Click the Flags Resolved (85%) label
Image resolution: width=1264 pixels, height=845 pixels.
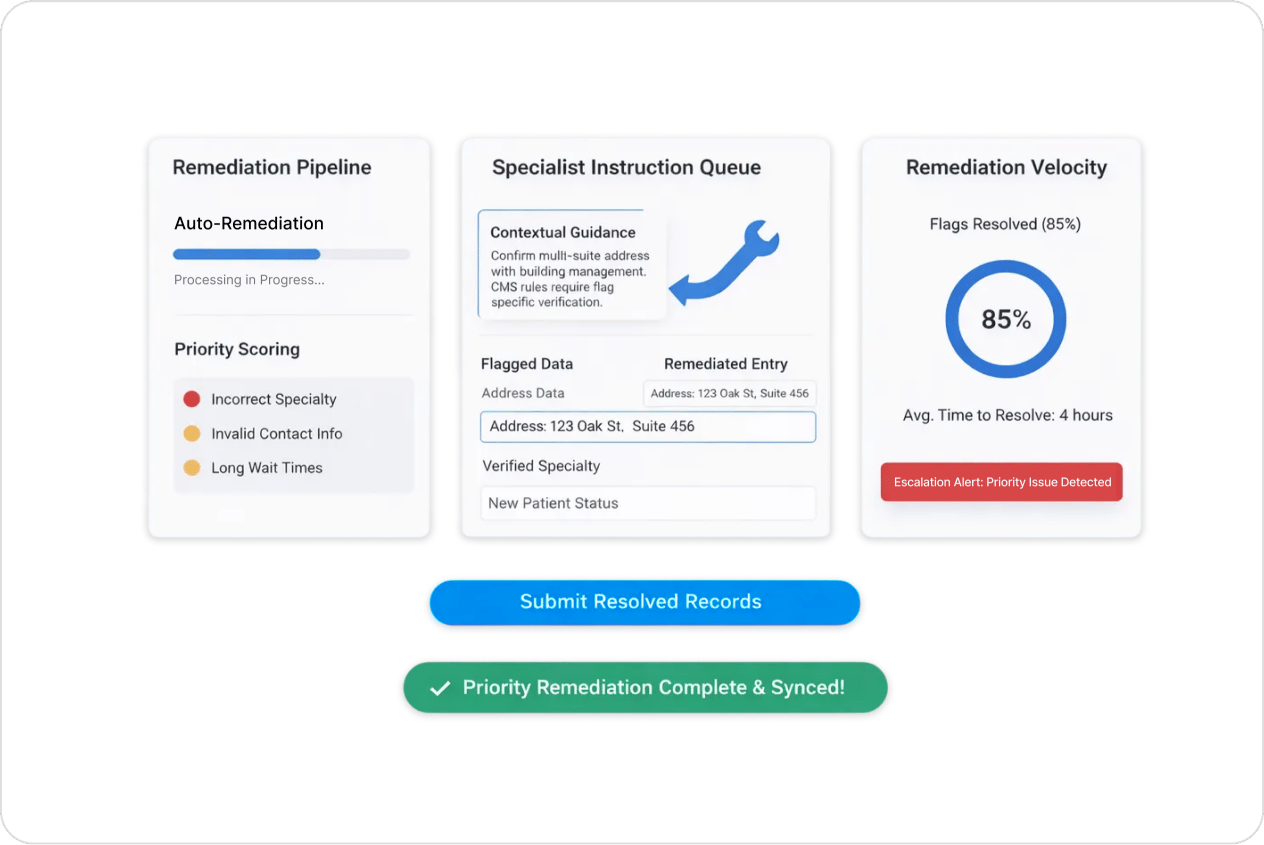pos(1004,224)
